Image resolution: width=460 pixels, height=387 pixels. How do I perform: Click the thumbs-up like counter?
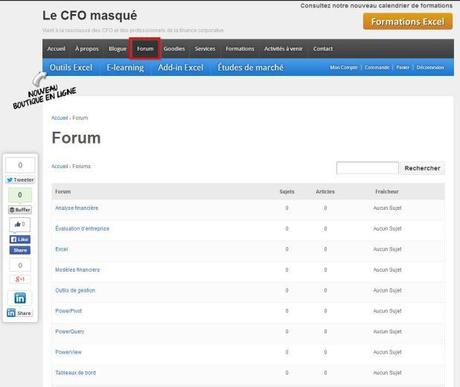point(20,224)
